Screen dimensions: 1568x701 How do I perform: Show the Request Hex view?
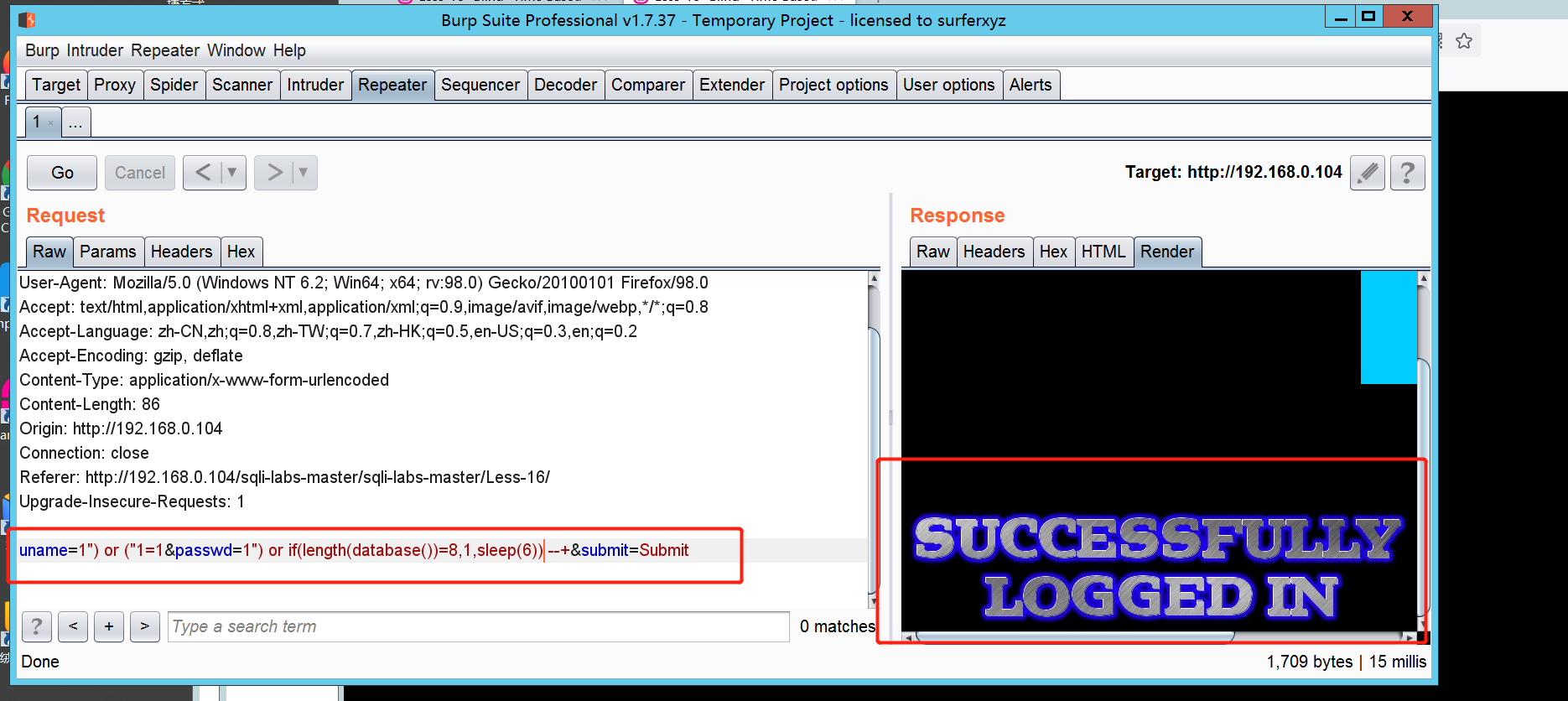pyautogui.click(x=241, y=252)
